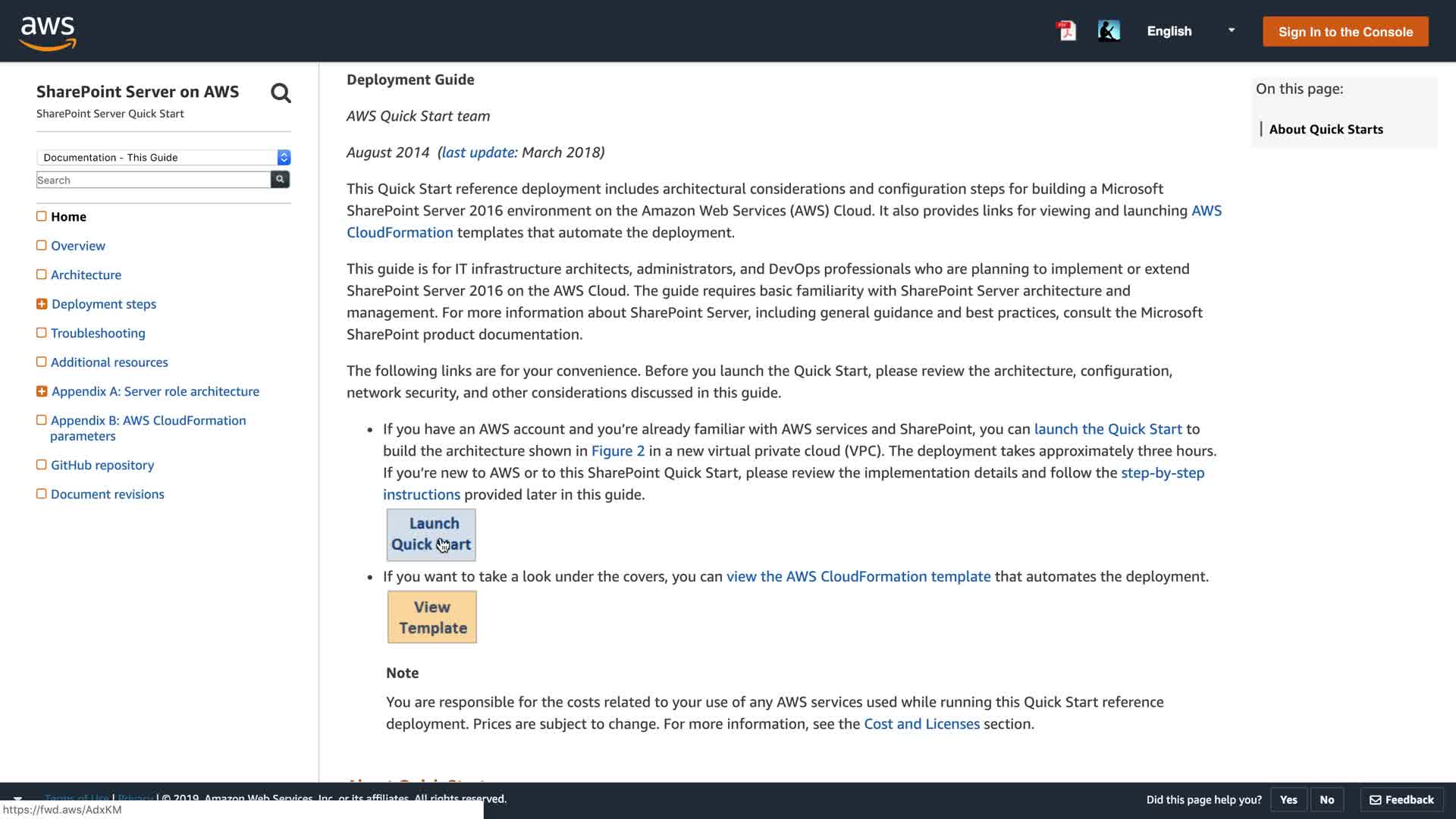
Task: Answer Yes to page helpfulness
Action: click(1288, 799)
